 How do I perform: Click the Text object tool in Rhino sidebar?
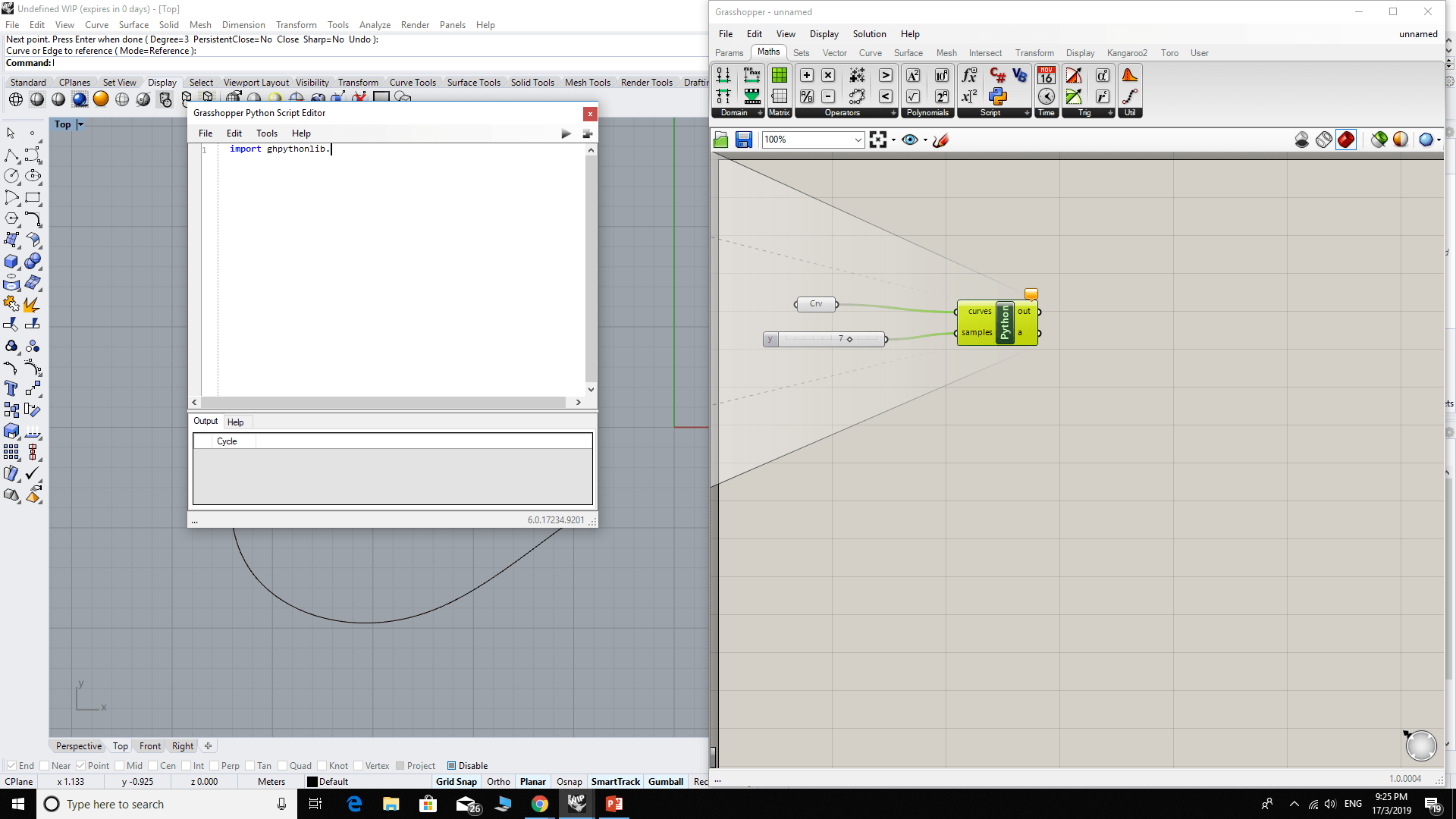tap(11, 389)
